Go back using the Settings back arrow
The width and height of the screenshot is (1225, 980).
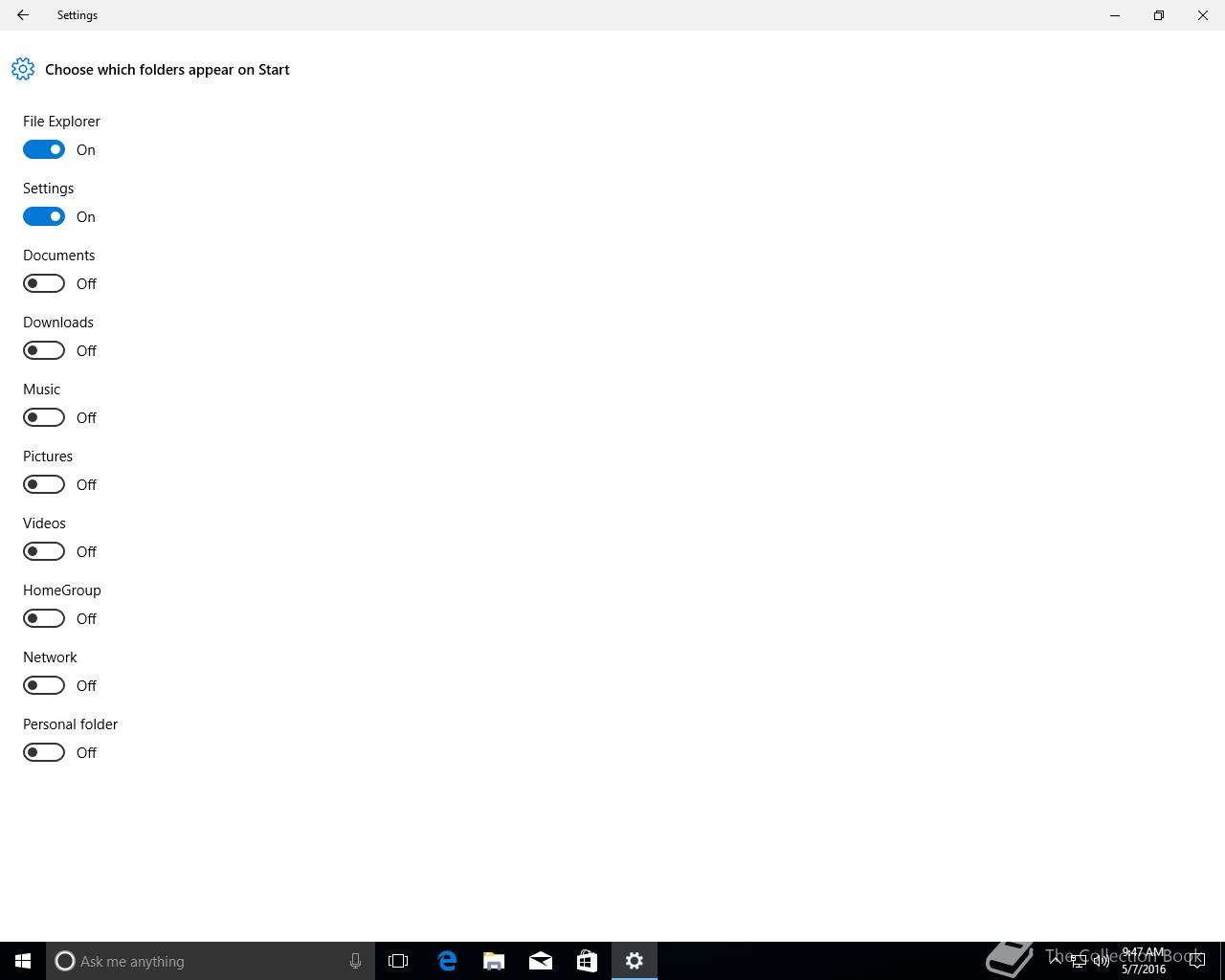[23, 15]
